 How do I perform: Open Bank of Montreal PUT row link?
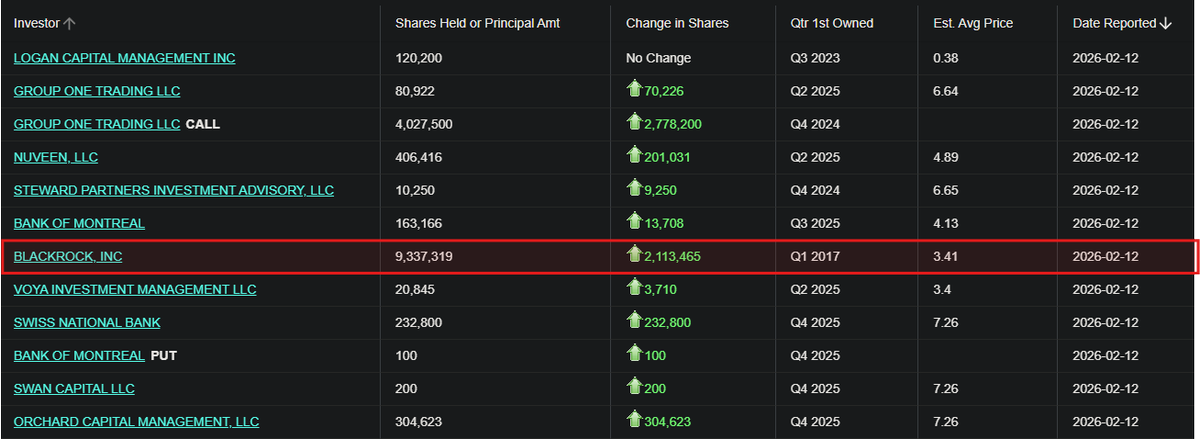coord(79,355)
